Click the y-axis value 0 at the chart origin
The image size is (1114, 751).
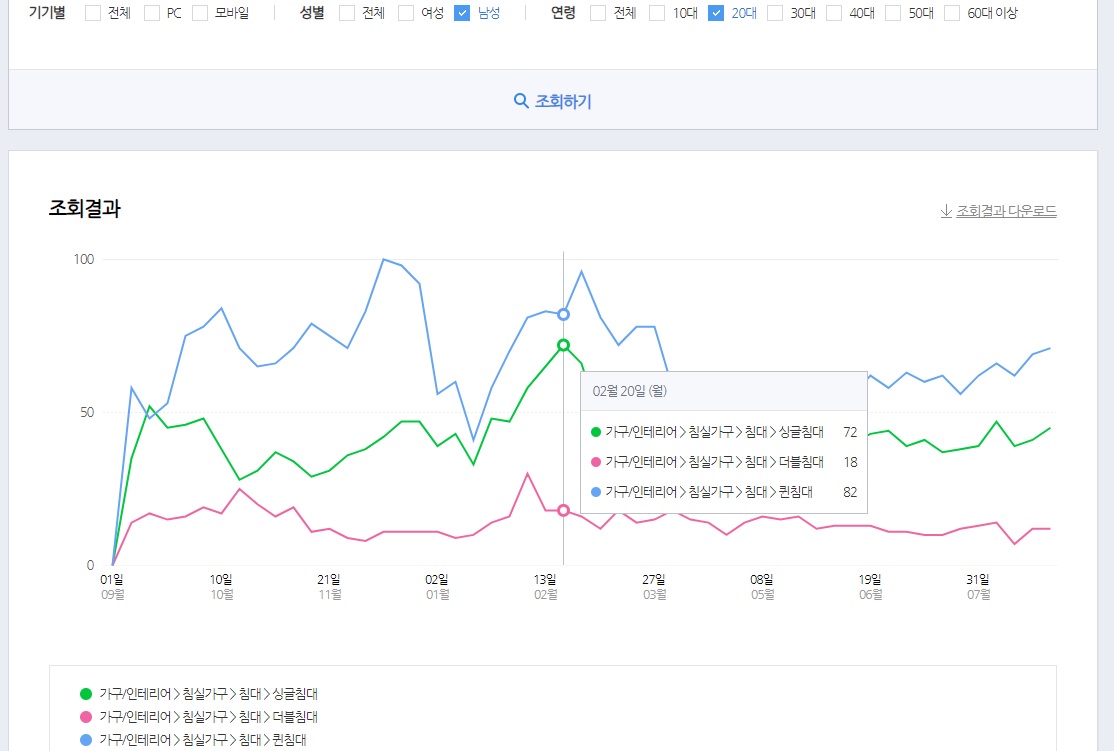90,566
